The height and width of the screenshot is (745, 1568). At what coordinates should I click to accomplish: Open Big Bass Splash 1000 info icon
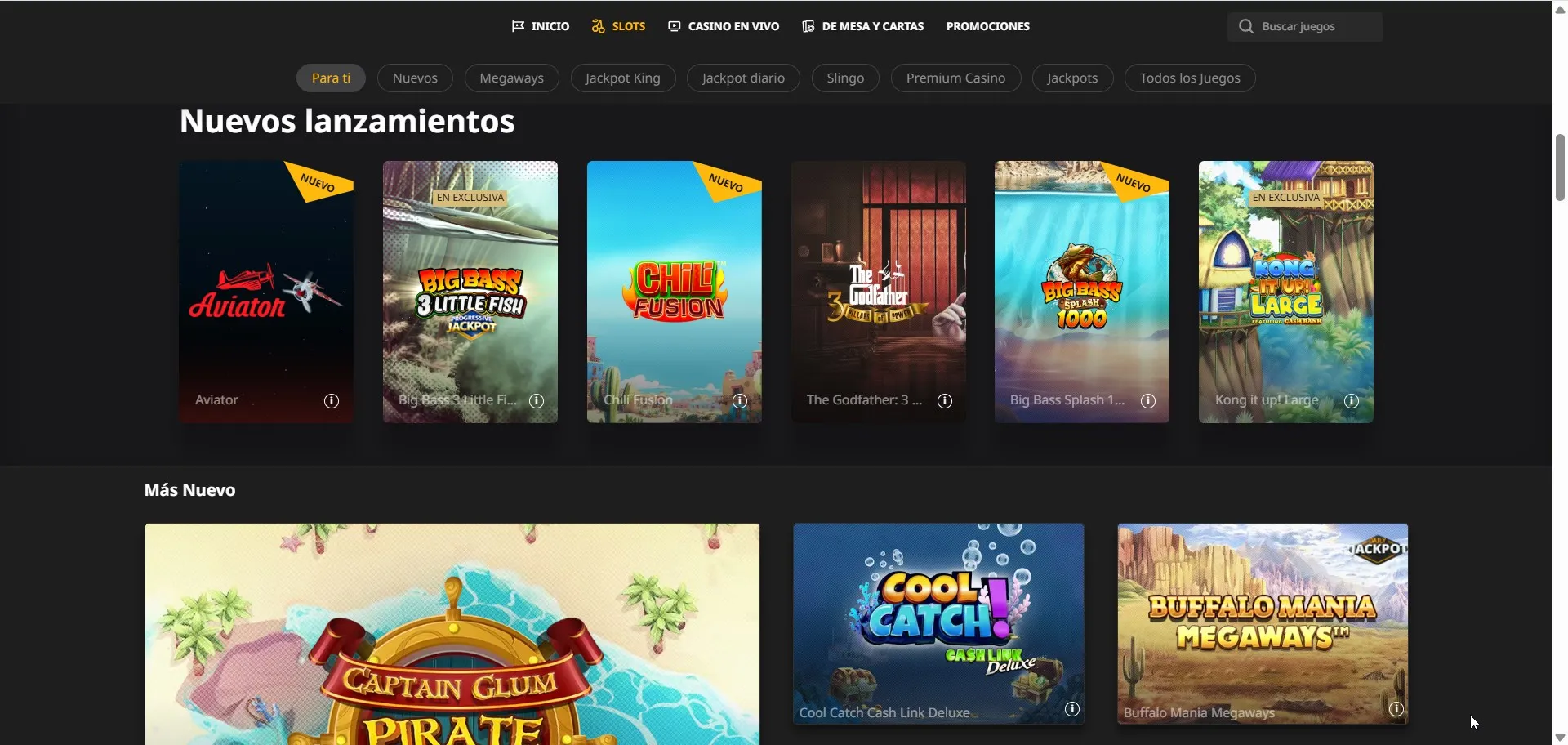coord(1148,401)
